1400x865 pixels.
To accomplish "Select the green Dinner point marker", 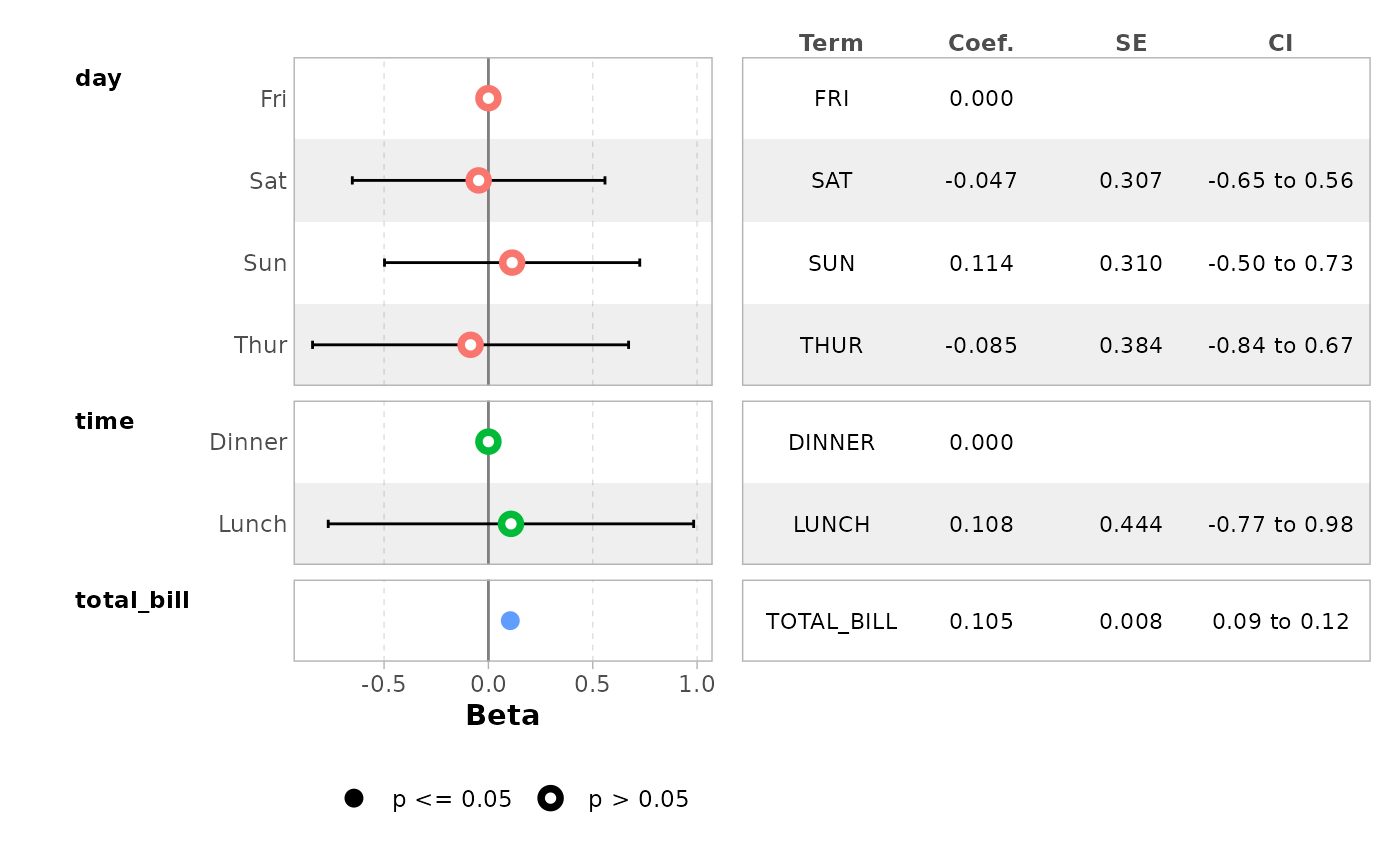I will (488, 442).
